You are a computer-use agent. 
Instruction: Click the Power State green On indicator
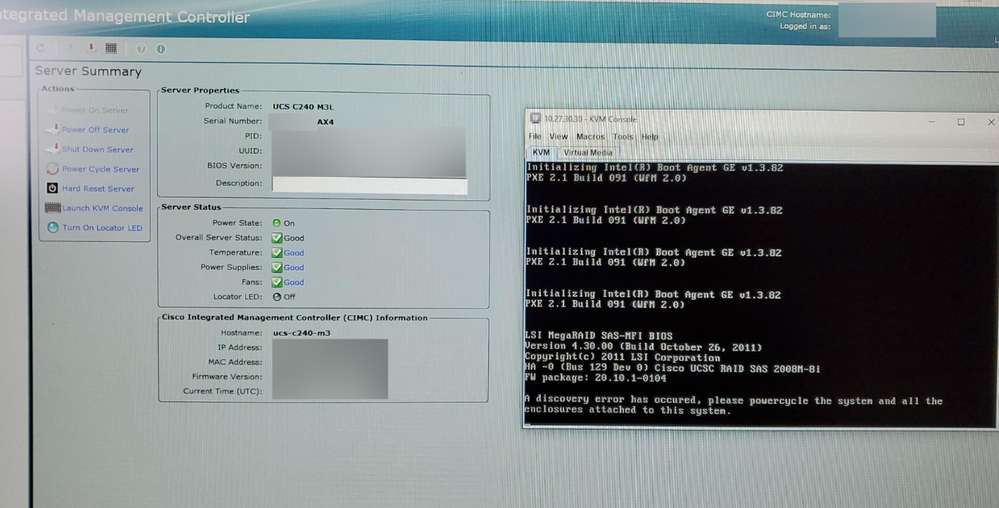point(277,223)
